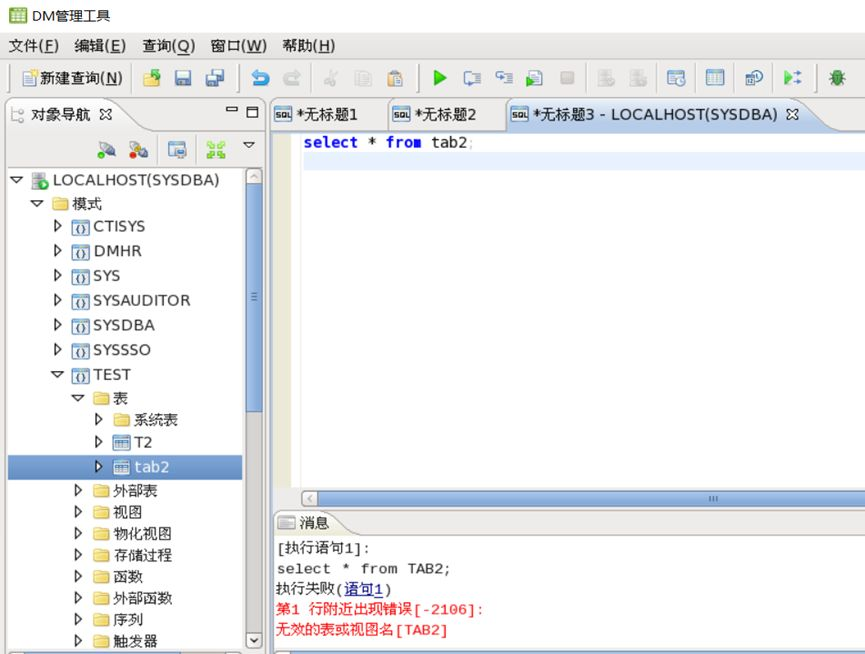Open the 窗口(W) menu
Screen dimensions: 865x654
tap(238, 46)
